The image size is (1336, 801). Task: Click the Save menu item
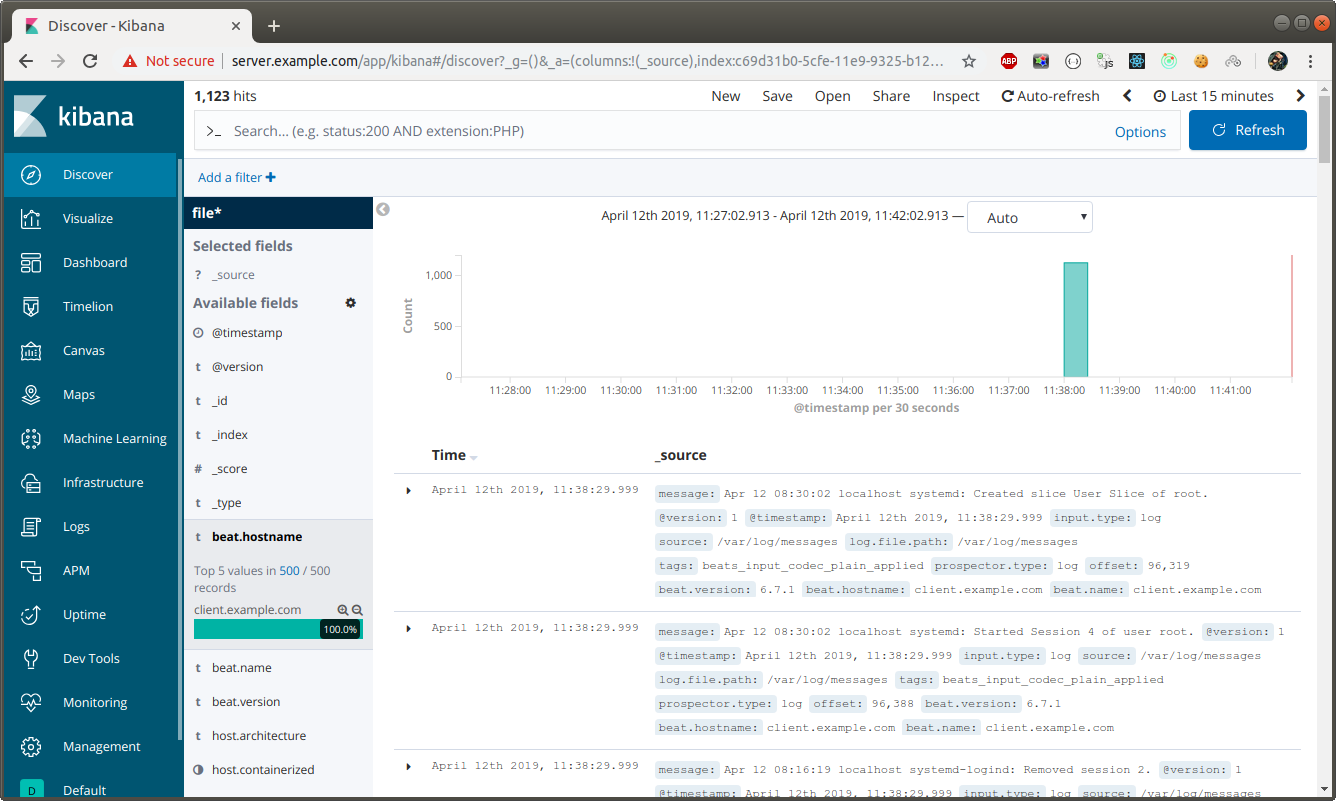tap(777, 96)
